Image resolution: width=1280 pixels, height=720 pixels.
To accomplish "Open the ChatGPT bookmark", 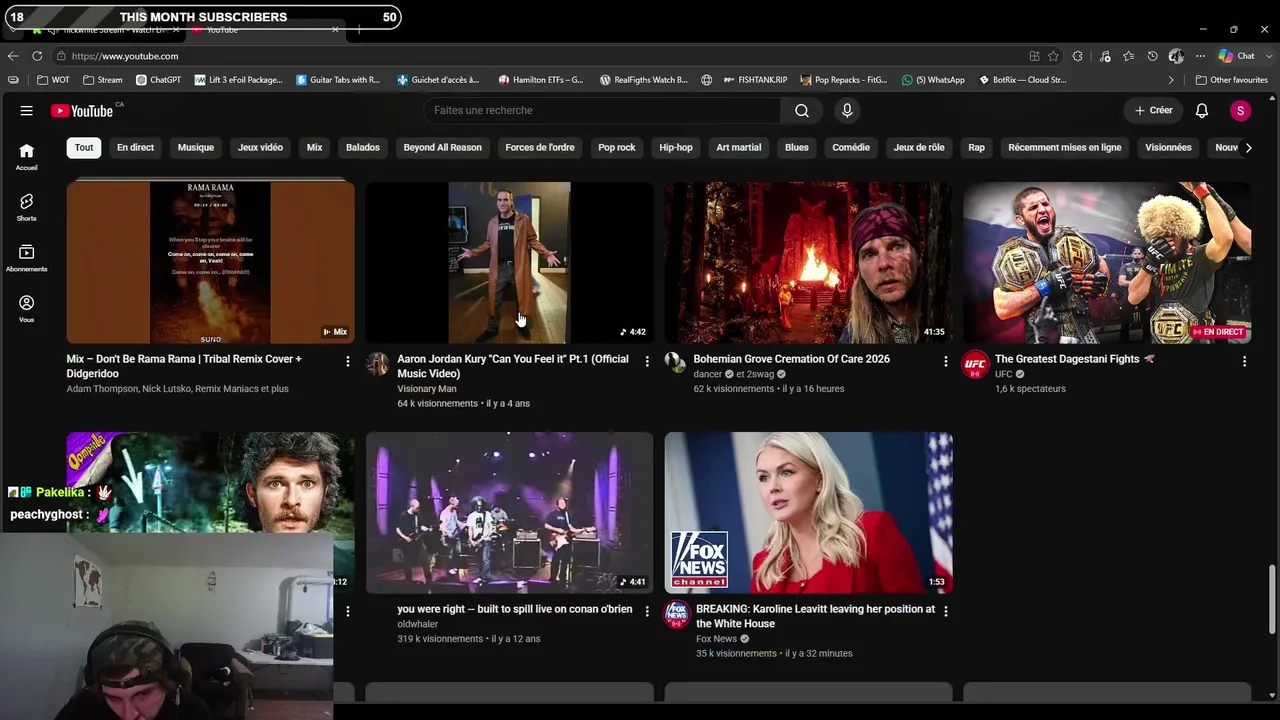I will click(x=158, y=80).
